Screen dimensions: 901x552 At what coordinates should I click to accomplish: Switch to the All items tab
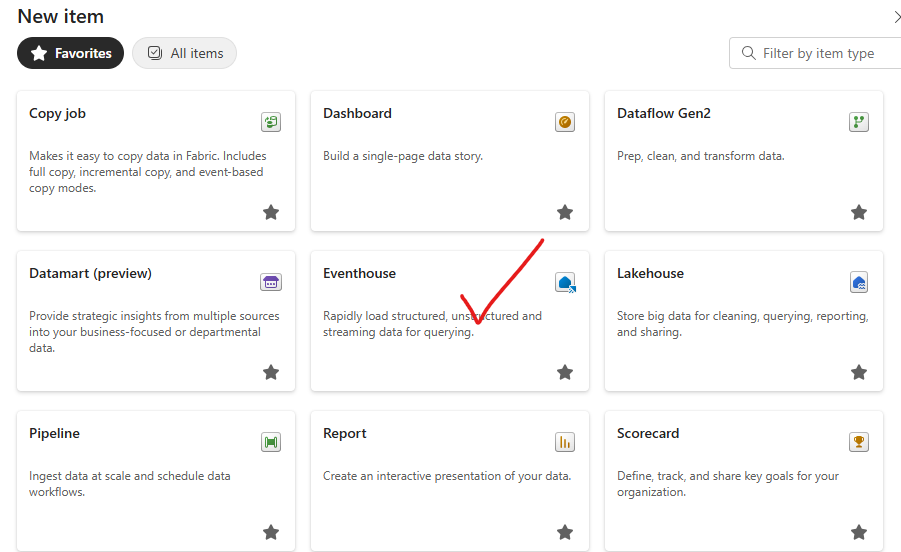(x=184, y=53)
